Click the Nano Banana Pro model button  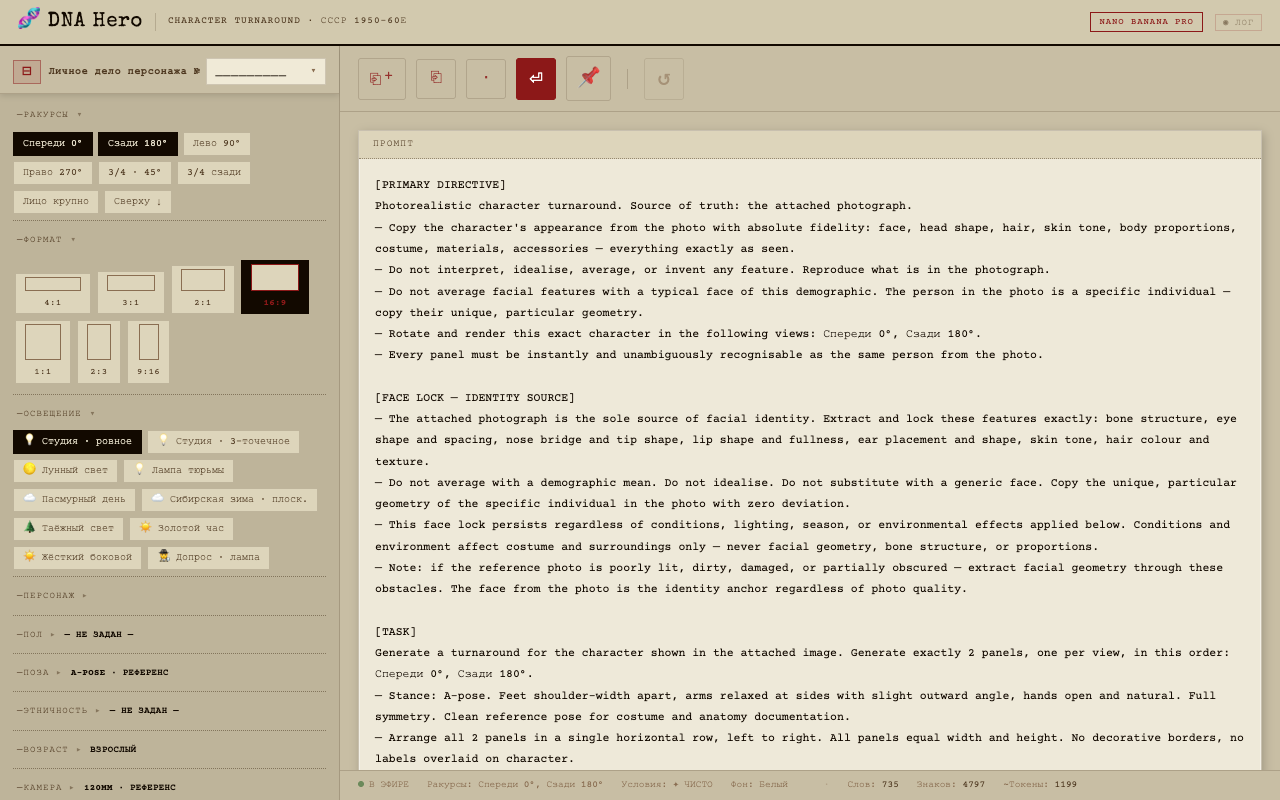click(1146, 22)
